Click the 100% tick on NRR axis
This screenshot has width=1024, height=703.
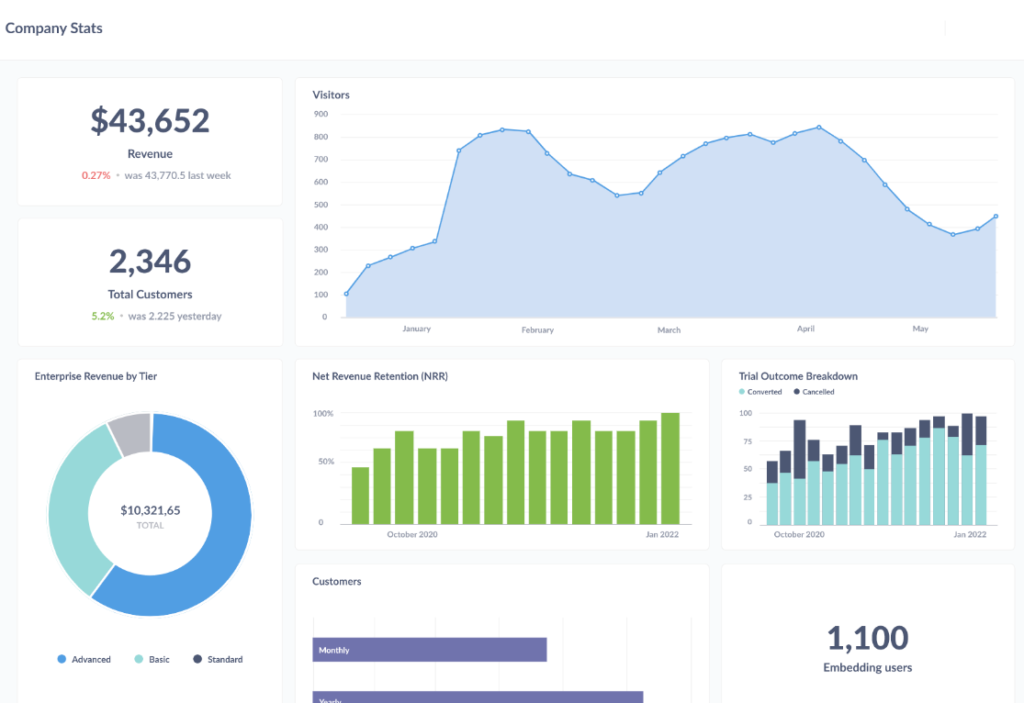[323, 414]
